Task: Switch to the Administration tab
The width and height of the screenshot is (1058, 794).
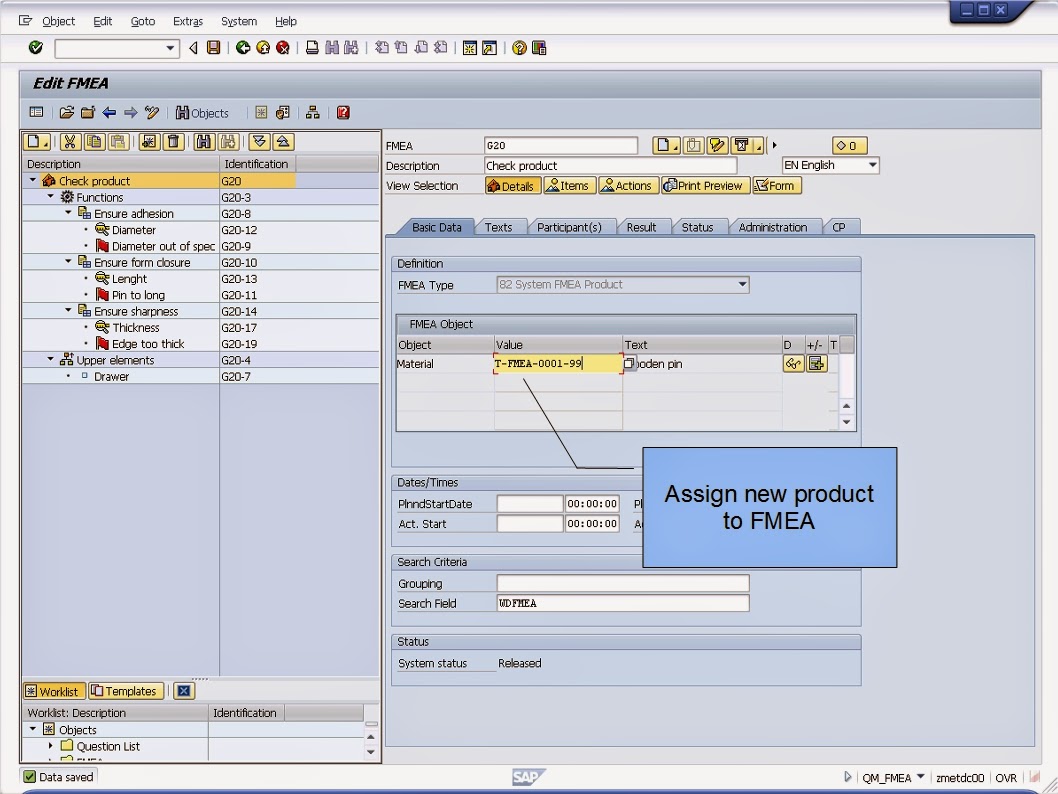Action: (x=774, y=227)
